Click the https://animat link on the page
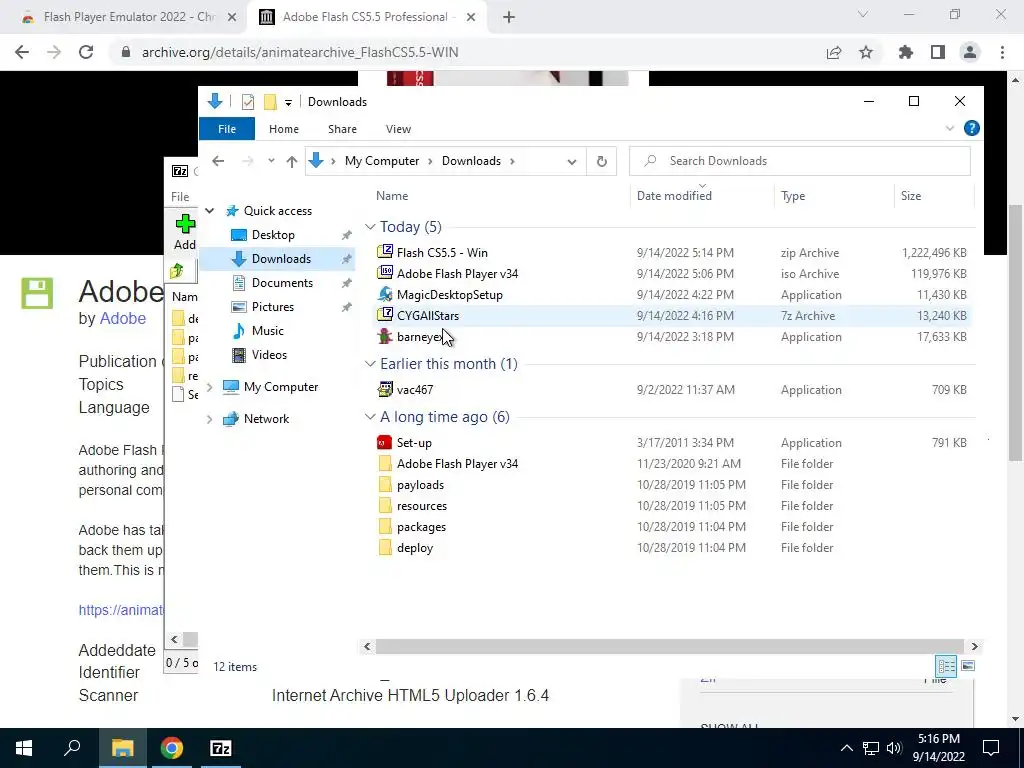 pyautogui.click(x=121, y=610)
